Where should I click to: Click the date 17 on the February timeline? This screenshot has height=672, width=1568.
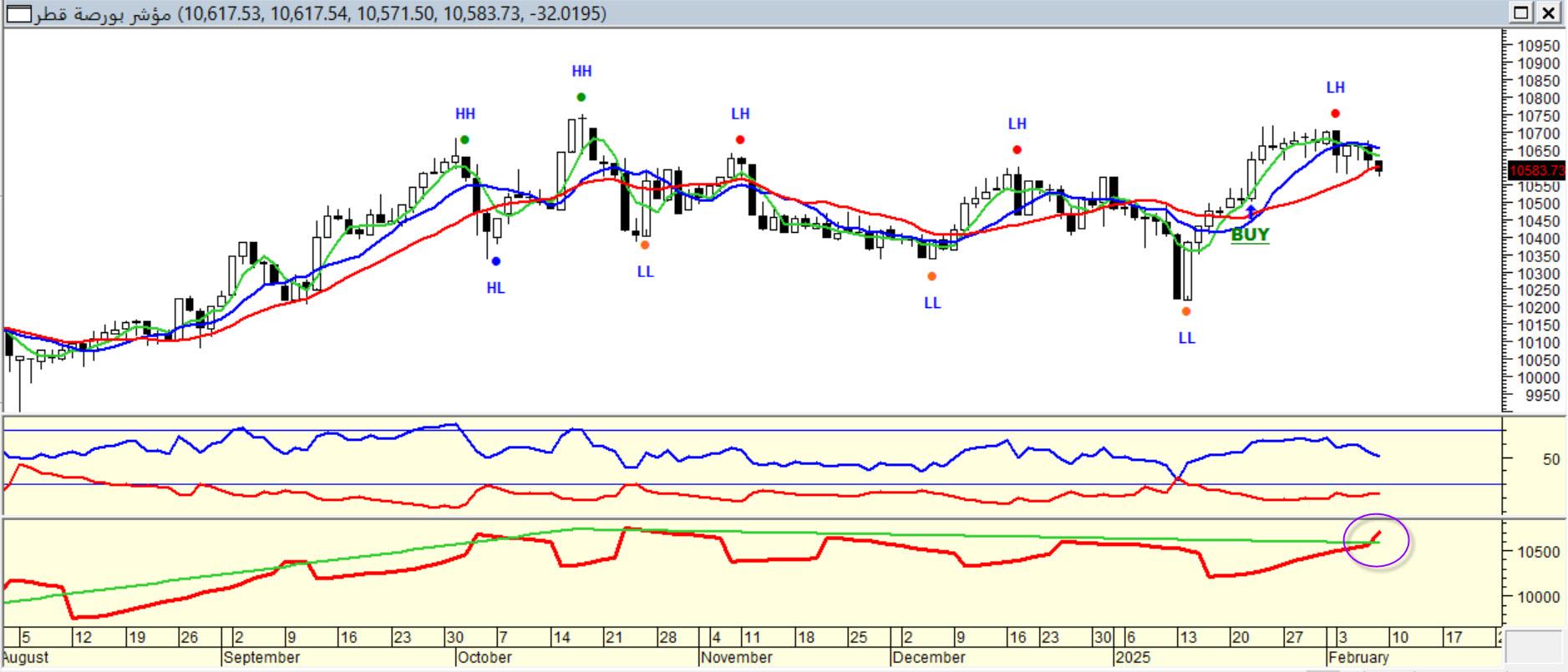[1454, 638]
